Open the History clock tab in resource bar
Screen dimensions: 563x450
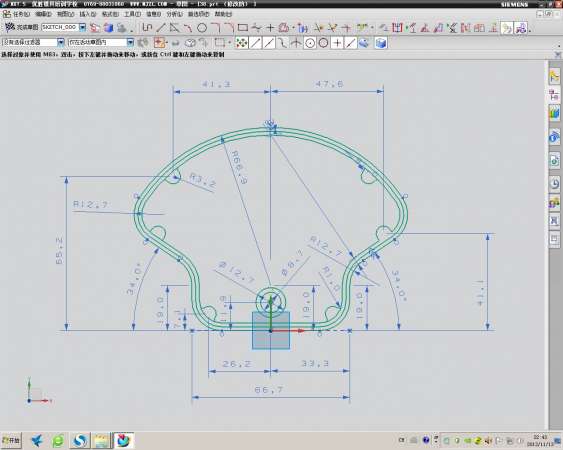click(x=554, y=183)
